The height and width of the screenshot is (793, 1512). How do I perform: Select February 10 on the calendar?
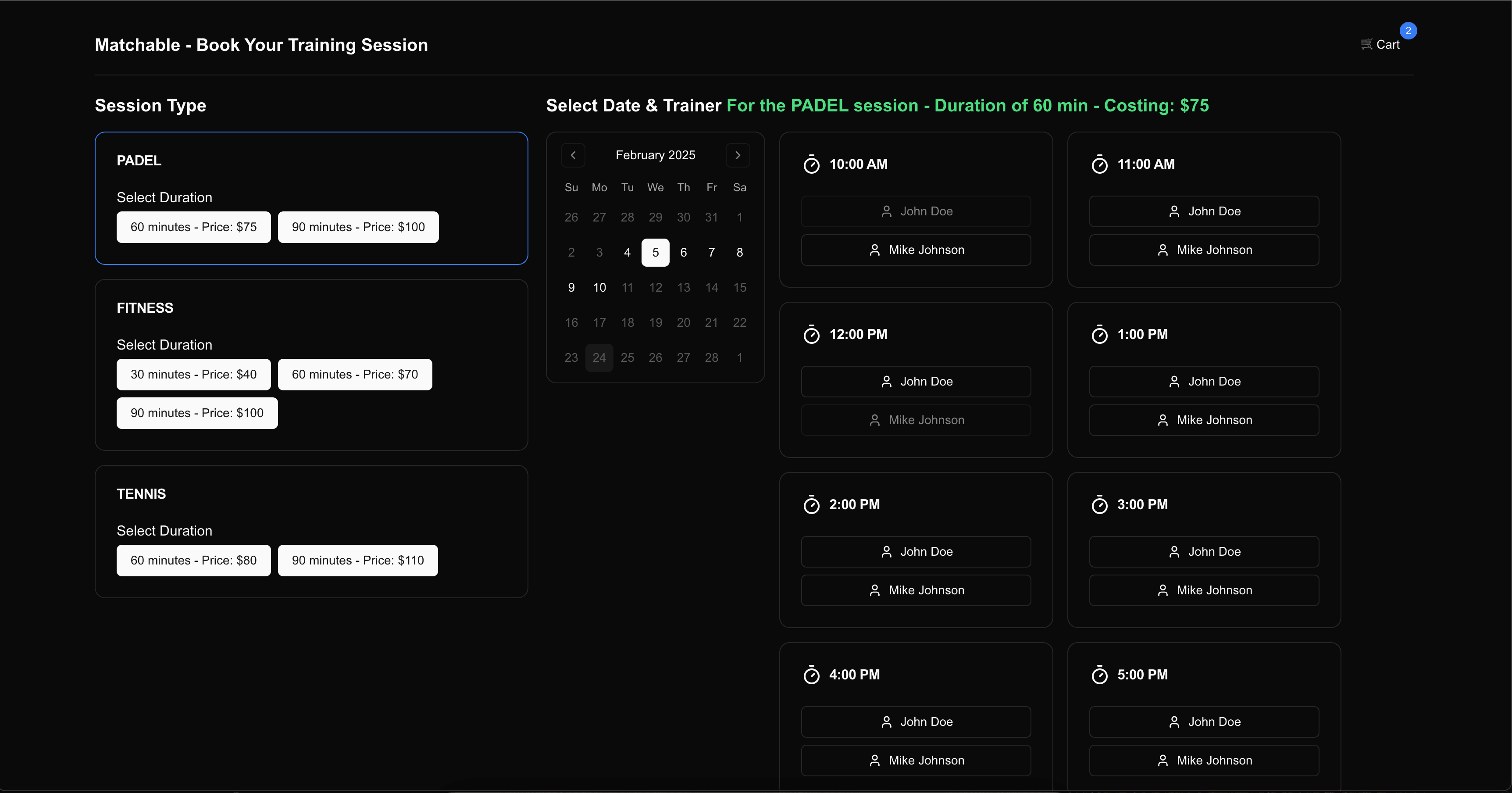click(599, 287)
